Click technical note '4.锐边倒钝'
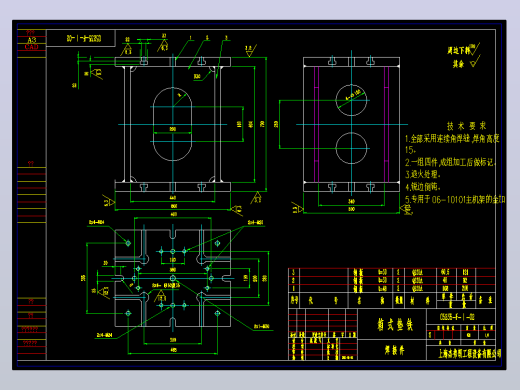This screenshot has width=520, height=390. pyautogui.click(x=423, y=187)
